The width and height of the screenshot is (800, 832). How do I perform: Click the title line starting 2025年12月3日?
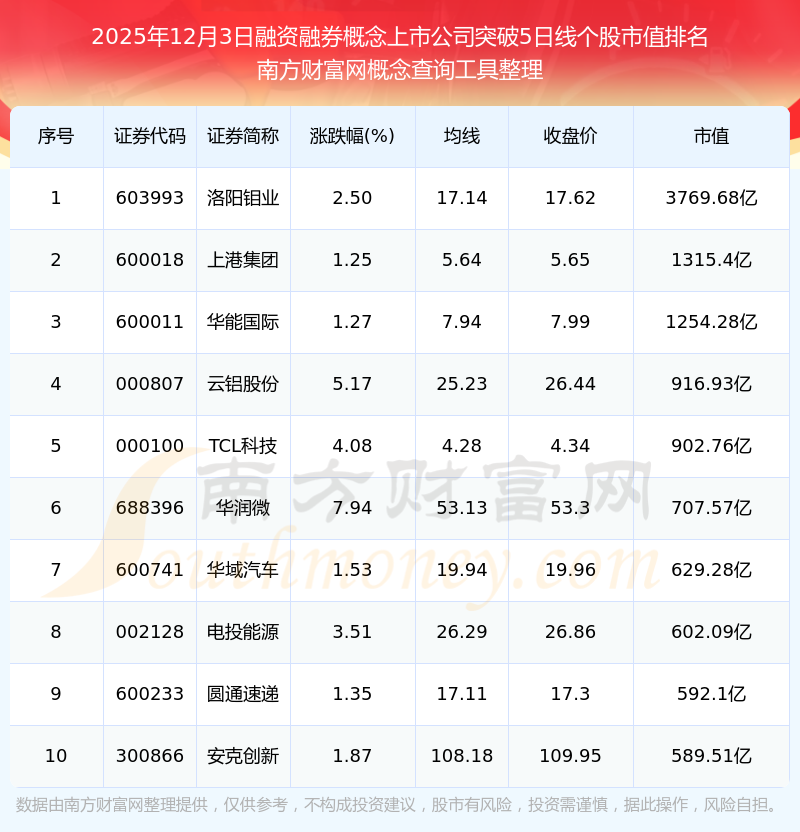(399, 37)
